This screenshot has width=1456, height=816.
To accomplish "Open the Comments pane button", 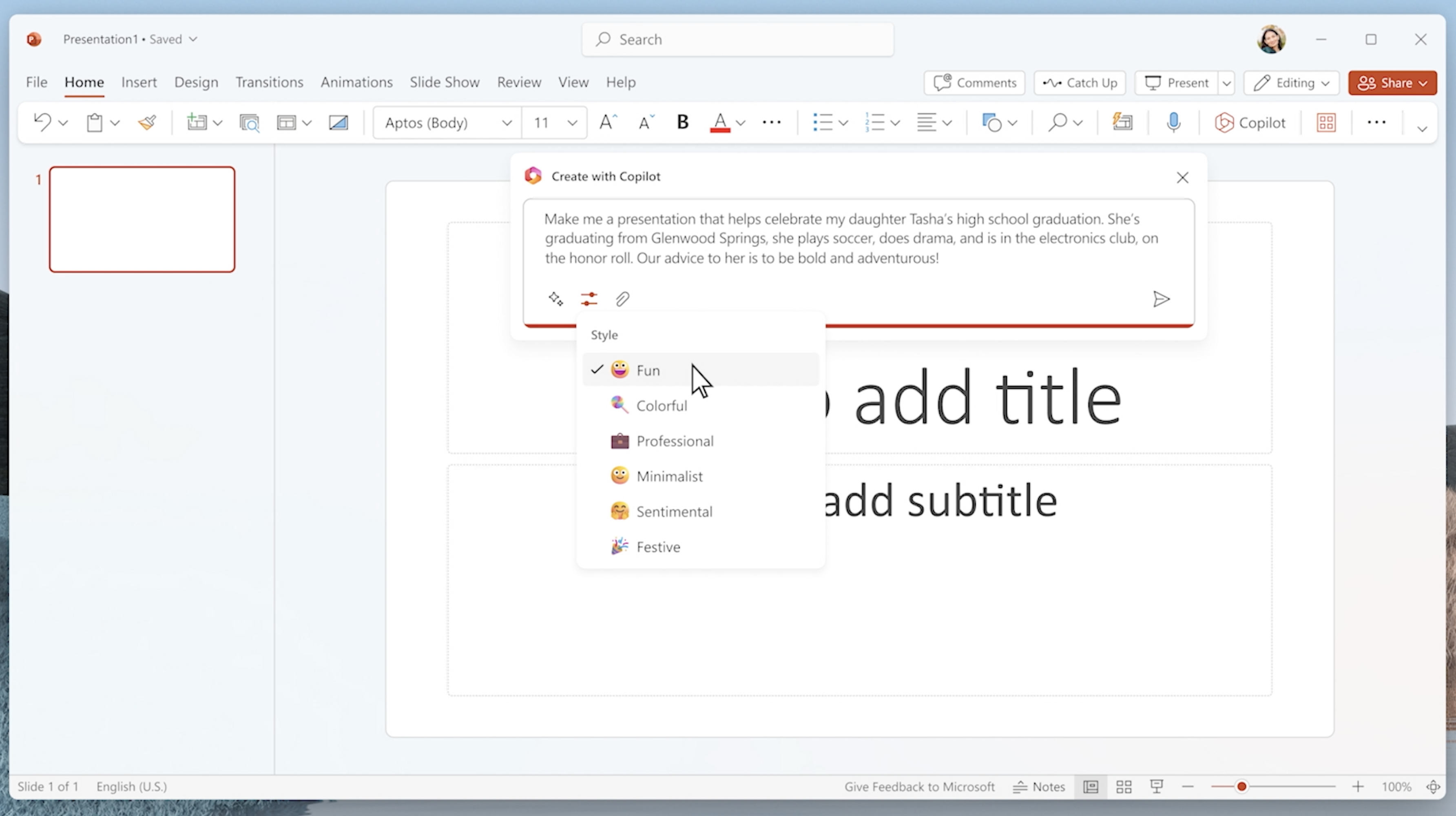I will click(974, 82).
